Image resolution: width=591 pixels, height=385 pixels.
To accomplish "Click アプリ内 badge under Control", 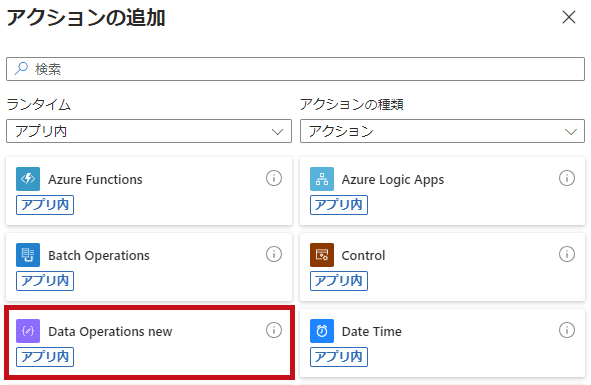I will (339, 281).
